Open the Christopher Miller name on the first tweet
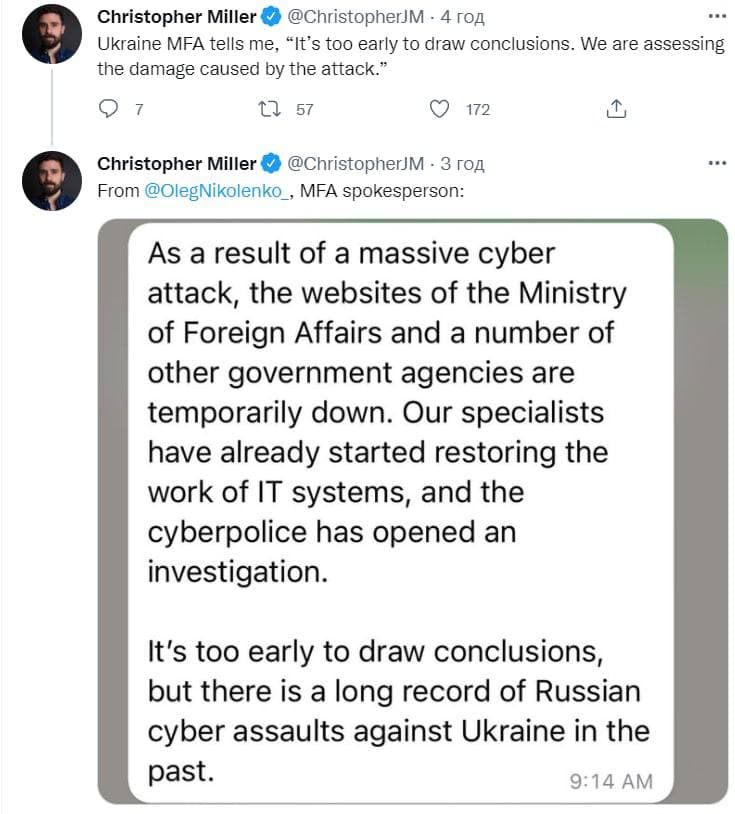 point(176,17)
